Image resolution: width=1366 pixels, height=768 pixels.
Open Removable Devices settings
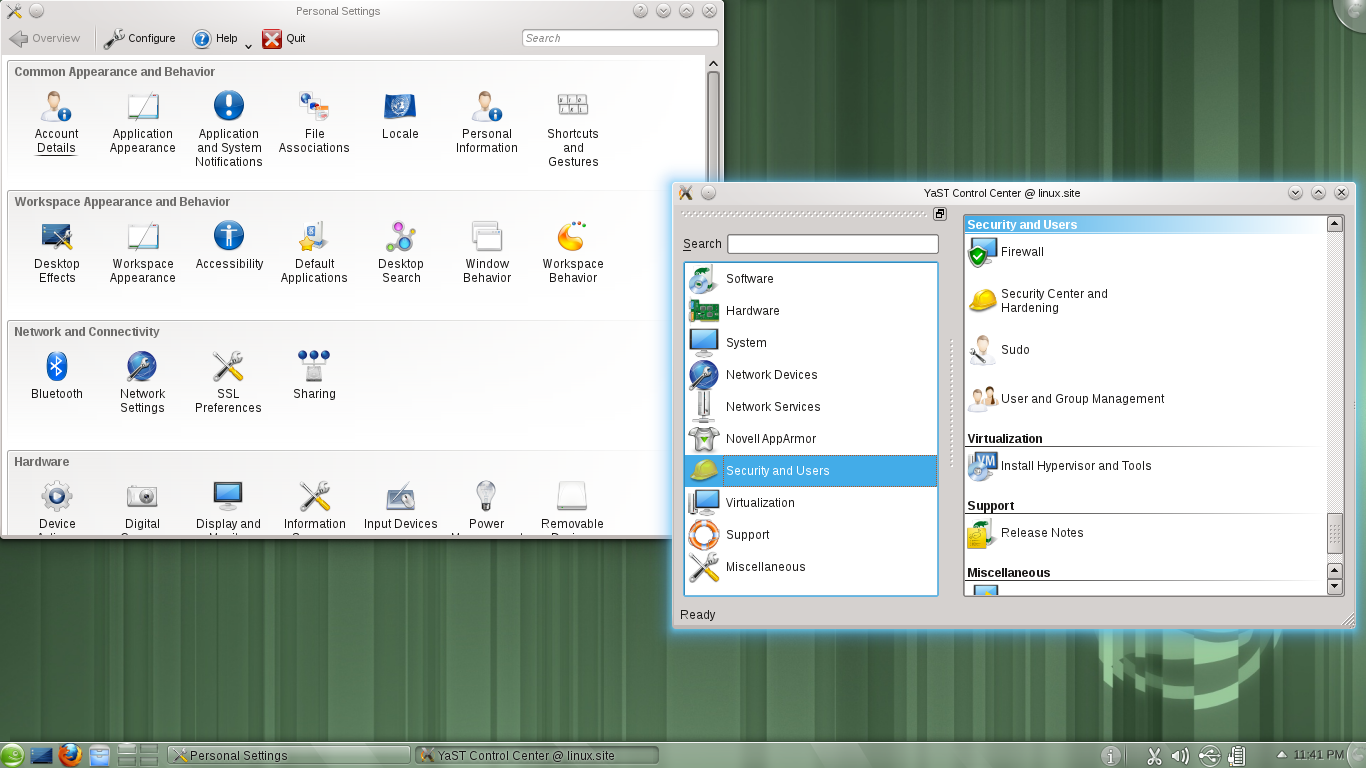(572, 507)
